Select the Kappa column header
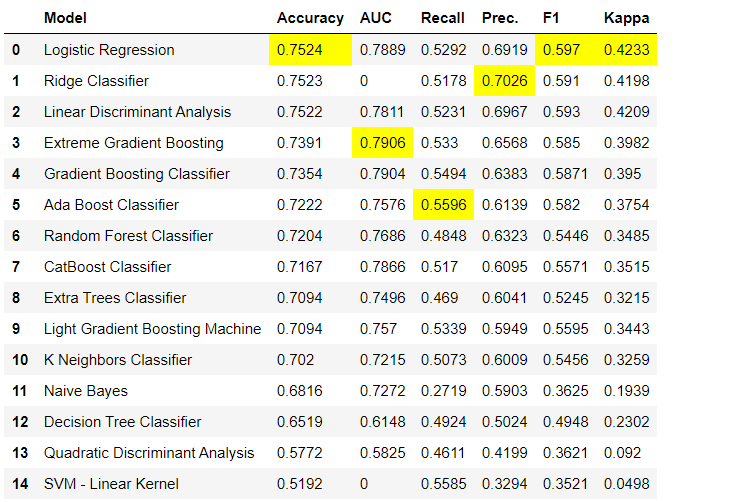The width and height of the screenshot is (731, 502). tap(626, 18)
